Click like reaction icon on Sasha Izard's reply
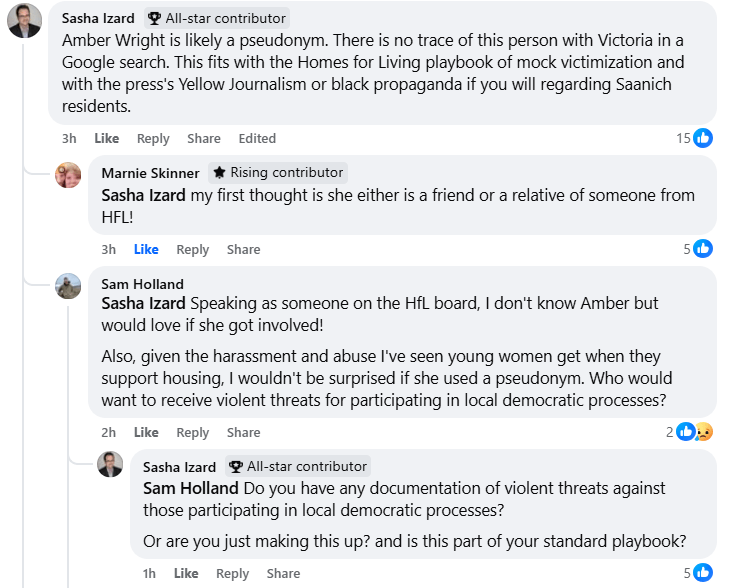 tap(703, 573)
